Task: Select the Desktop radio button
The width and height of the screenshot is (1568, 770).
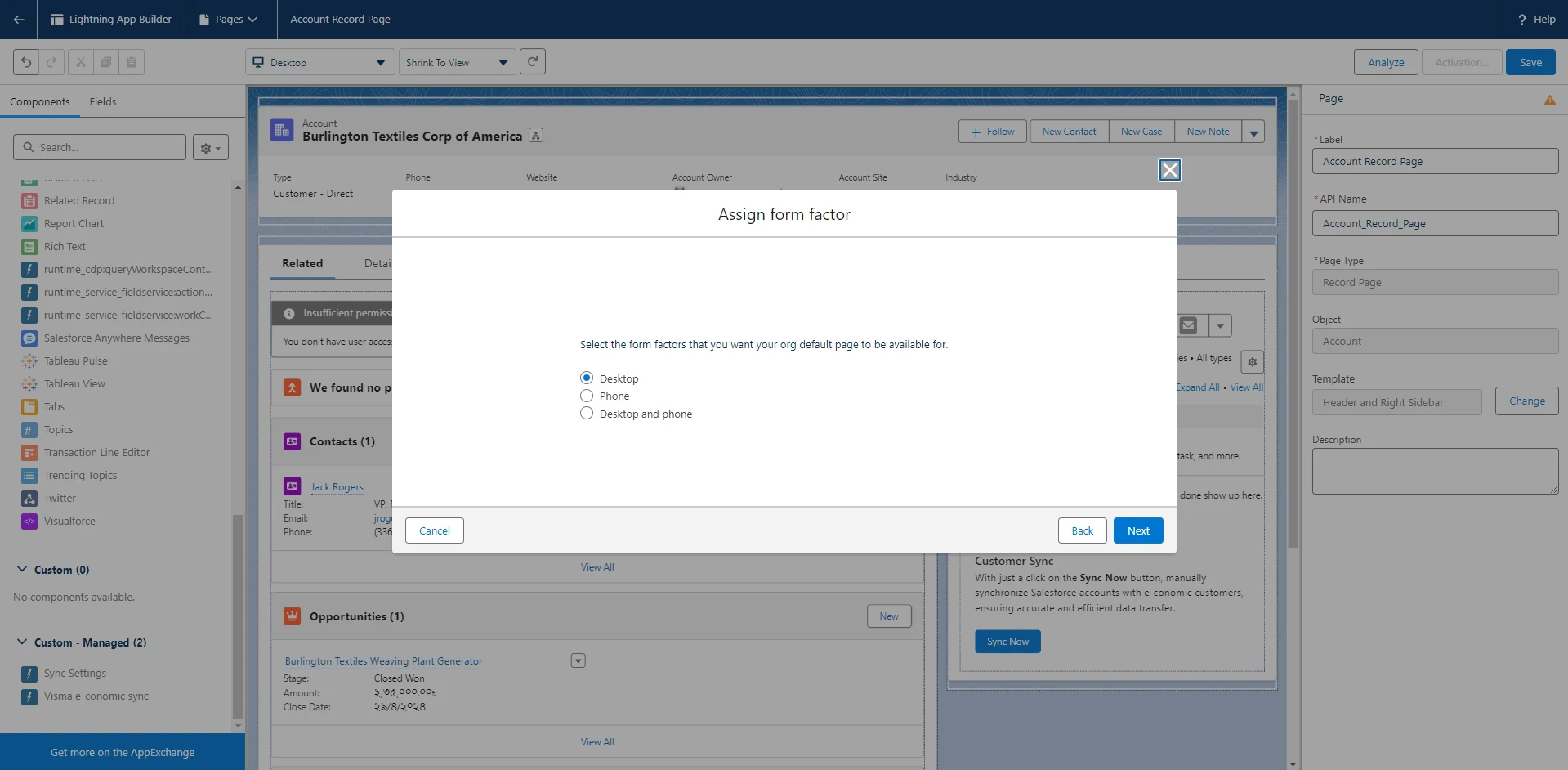Action: pos(587,378)
